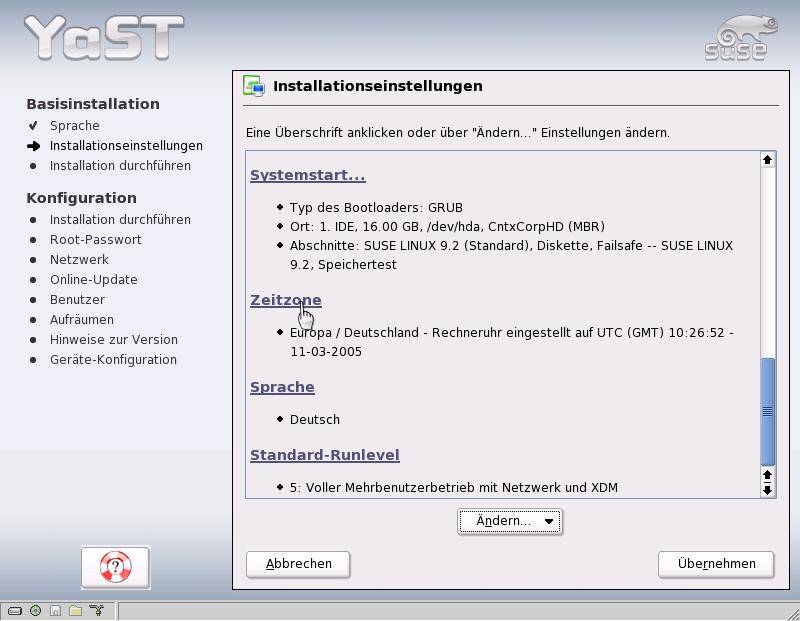Viewport: 800px width, 621px height.
Task: Click the shared folder icon in the status bar
Action: coord(76,610)
